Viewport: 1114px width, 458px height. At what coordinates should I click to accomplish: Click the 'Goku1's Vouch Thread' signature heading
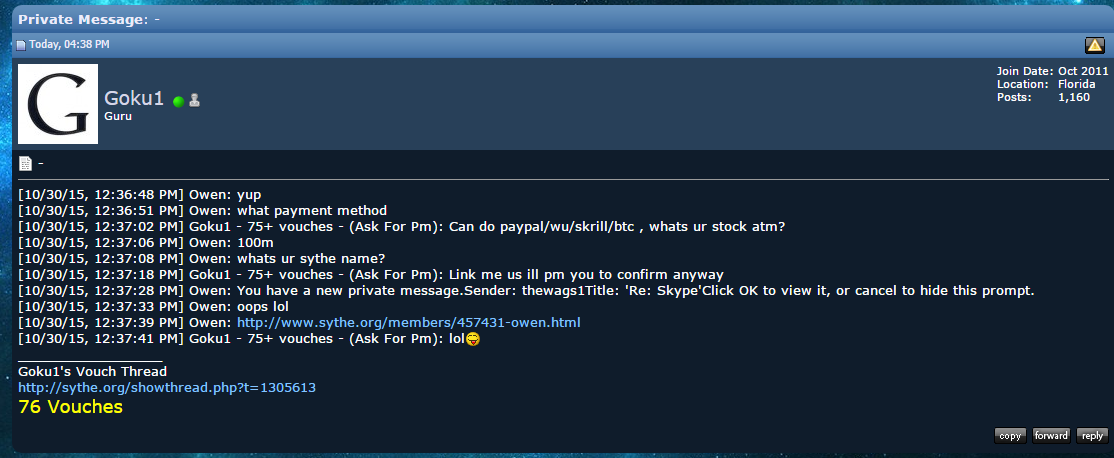[x=92, y=371]
